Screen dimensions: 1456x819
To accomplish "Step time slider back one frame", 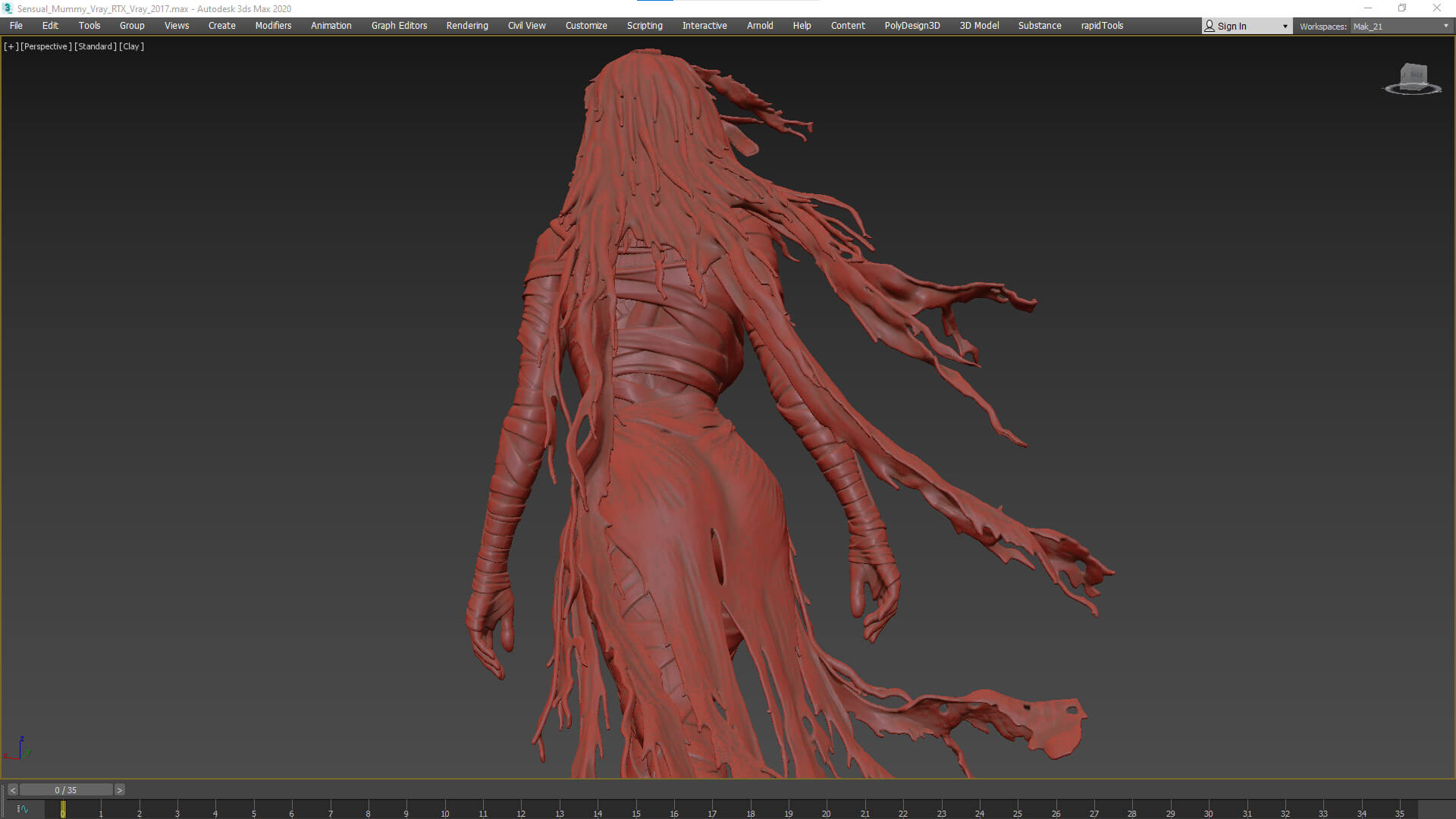I will [13, 790].
